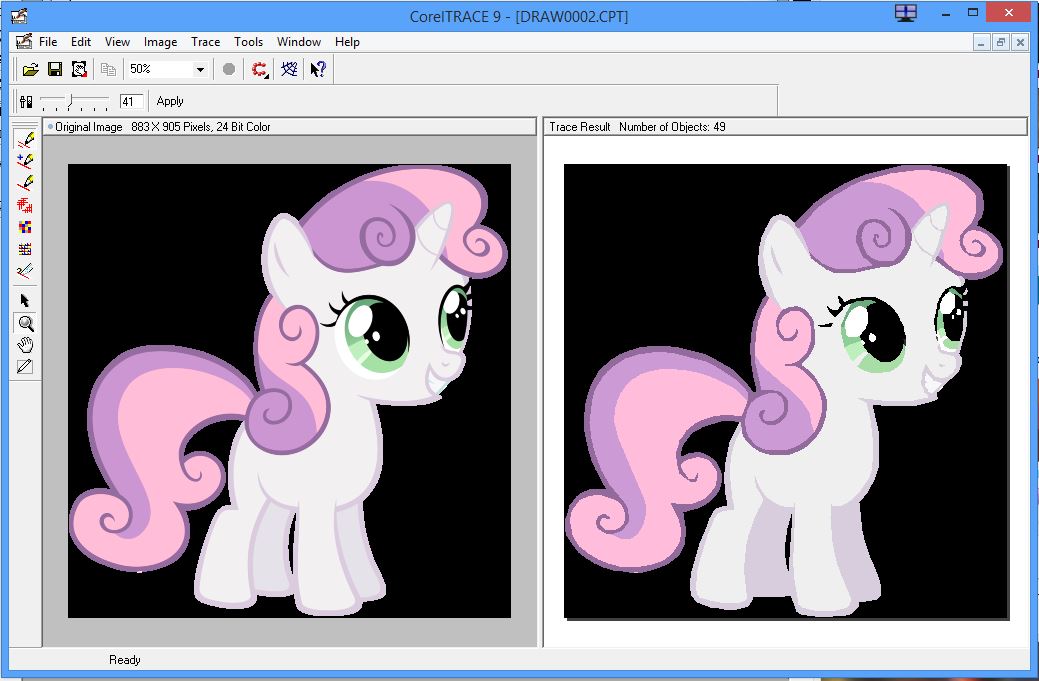The height and width of the screenshot is (681, 1039).
Task: Click the red redo trace icon
Action: coord(260,69)
